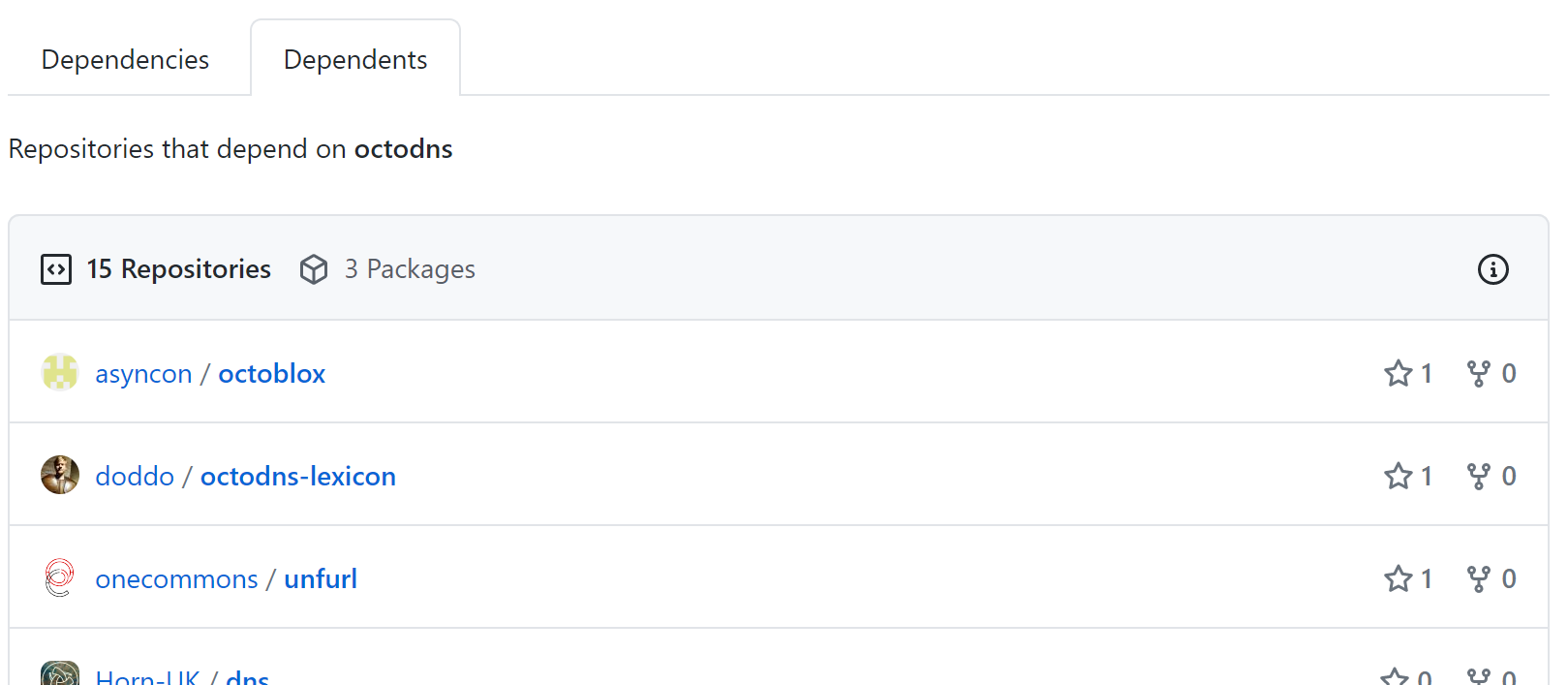This screenshot has height=685, width=1568.
Task: Open the asyncon user avatar
Action: coord(60,373)
